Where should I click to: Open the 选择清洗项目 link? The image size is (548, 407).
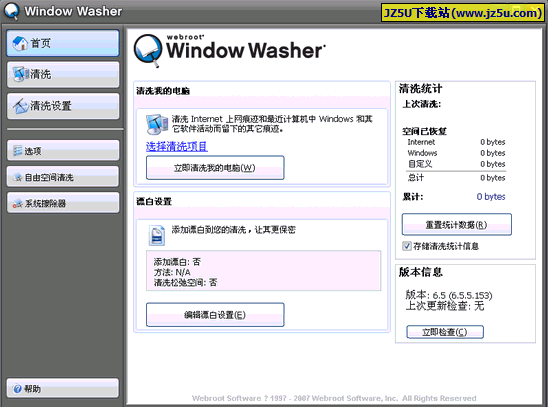coord(177,146)
